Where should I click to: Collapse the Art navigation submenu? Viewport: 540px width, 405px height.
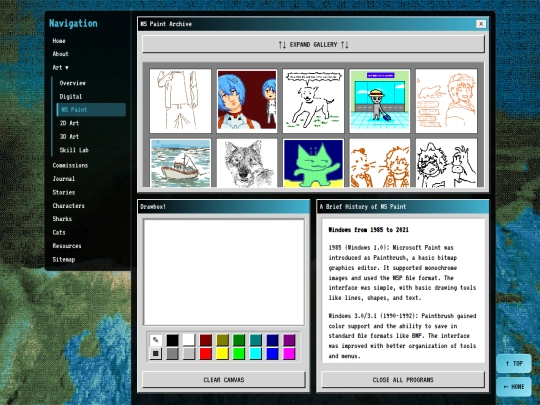(61, 68)
